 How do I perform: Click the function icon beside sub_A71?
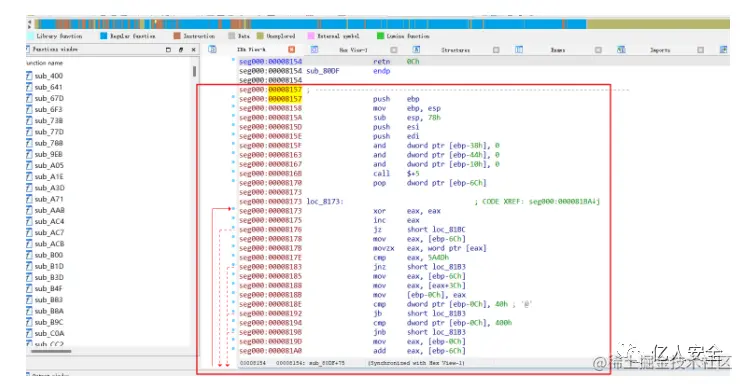coord(29,199)
